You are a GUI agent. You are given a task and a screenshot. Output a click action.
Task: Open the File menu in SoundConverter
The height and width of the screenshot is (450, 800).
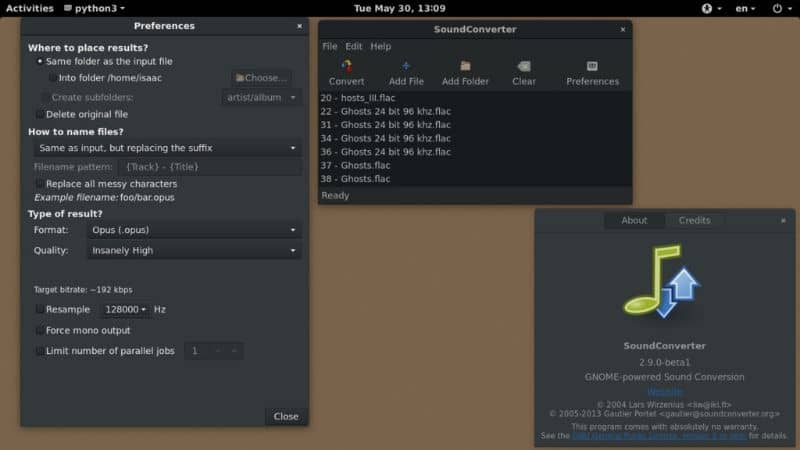click(x=330, y=46)
